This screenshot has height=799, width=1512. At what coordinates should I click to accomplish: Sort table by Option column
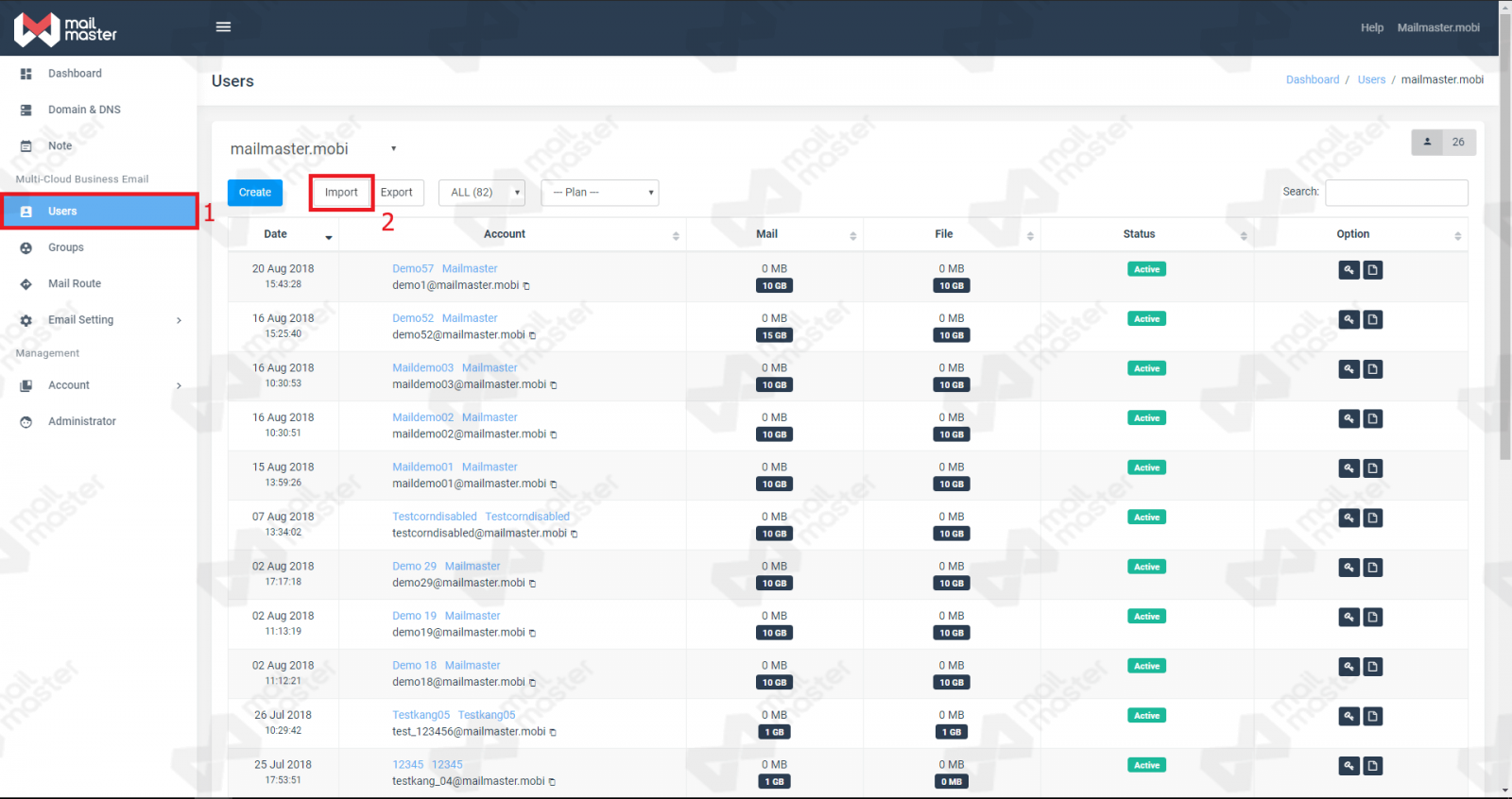[x=1361, y=234]
